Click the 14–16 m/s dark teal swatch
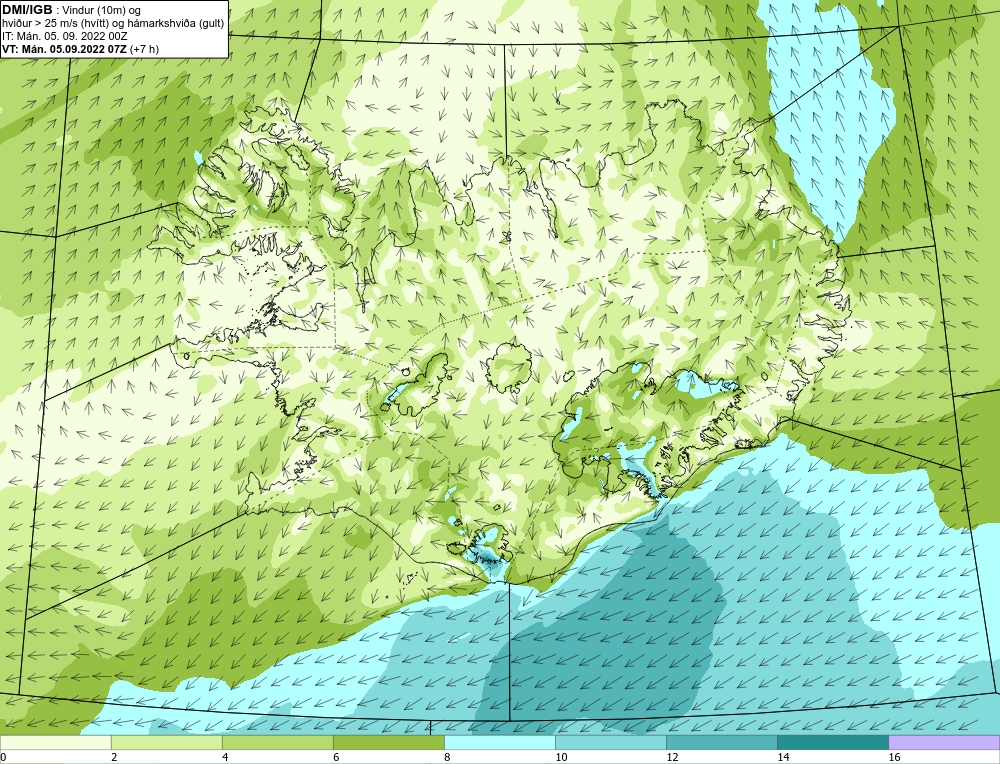Viewport: 1000px width, 764px height. [x=832, y=742]
